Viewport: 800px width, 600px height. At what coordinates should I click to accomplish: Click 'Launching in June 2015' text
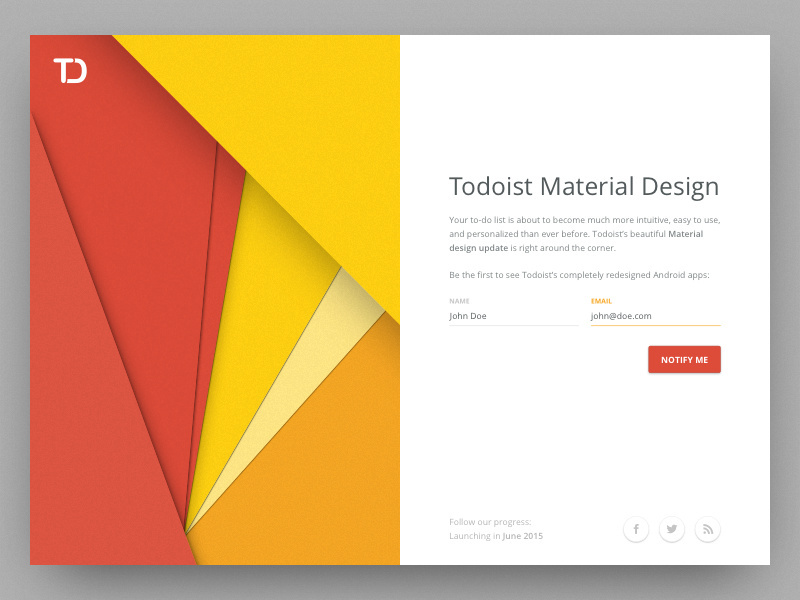coord(496,536)
